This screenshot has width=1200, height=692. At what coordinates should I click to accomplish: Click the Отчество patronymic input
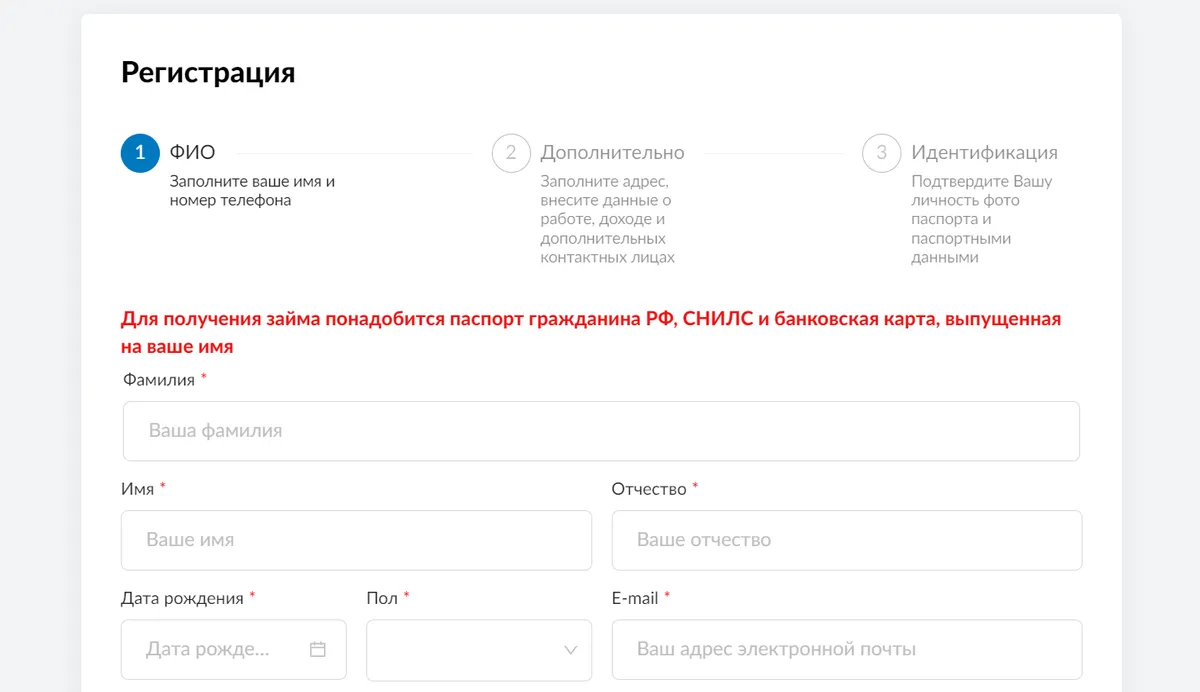[x=847, y=540]
